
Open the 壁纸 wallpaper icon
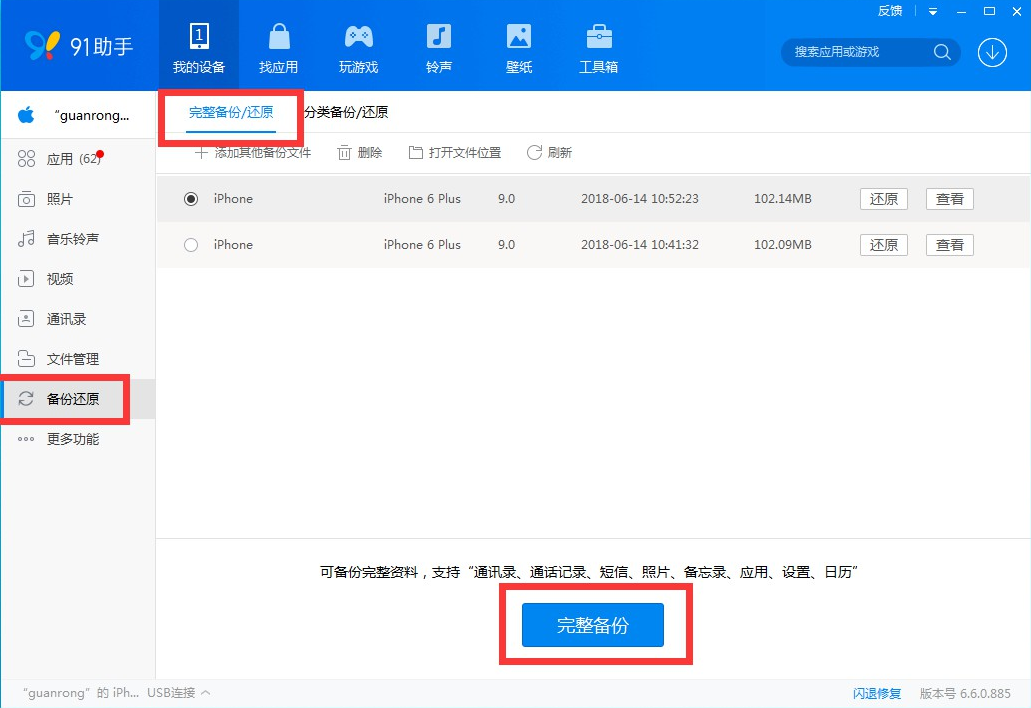(x=518, y=38)
